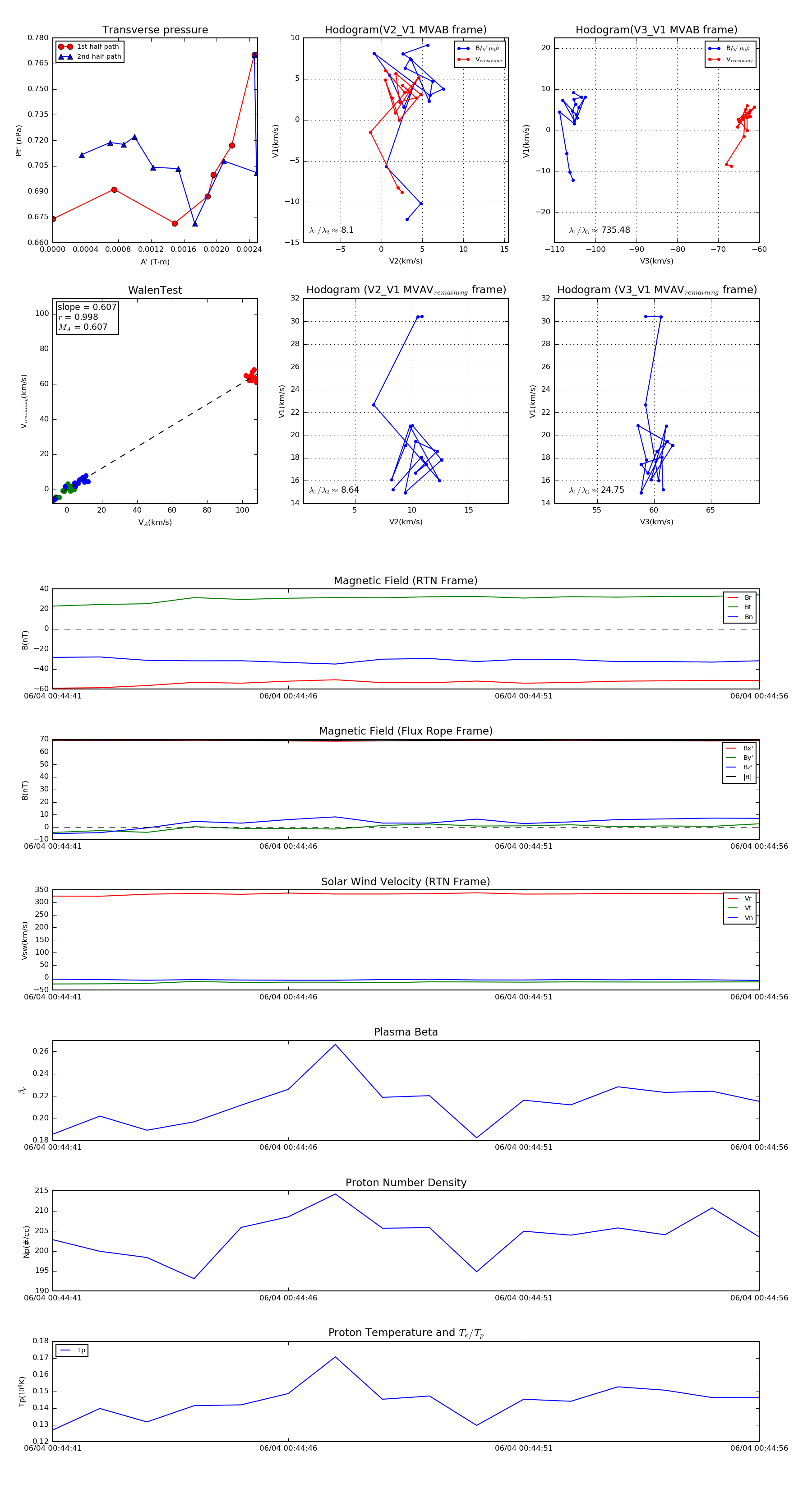
Task: Select the "Bz'" legend entry
Action: 740,768
